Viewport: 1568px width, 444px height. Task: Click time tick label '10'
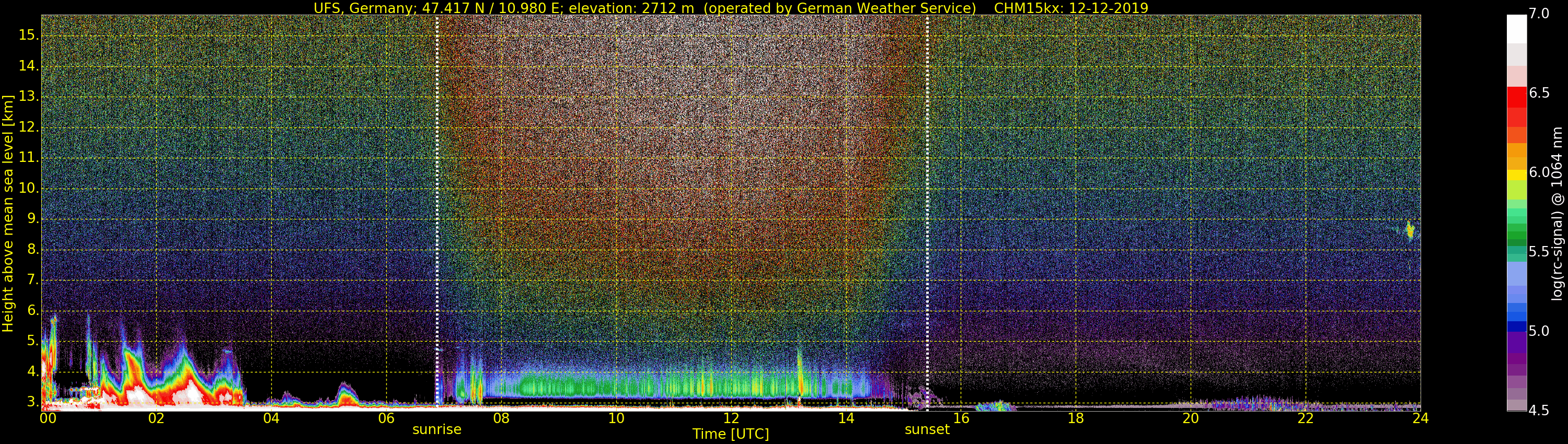616,418
